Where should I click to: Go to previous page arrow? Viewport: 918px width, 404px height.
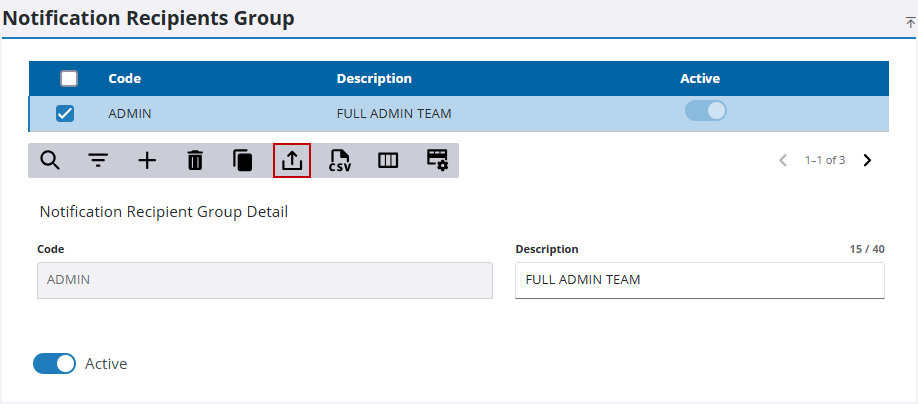pyautogui.click(x=783, y=160)
